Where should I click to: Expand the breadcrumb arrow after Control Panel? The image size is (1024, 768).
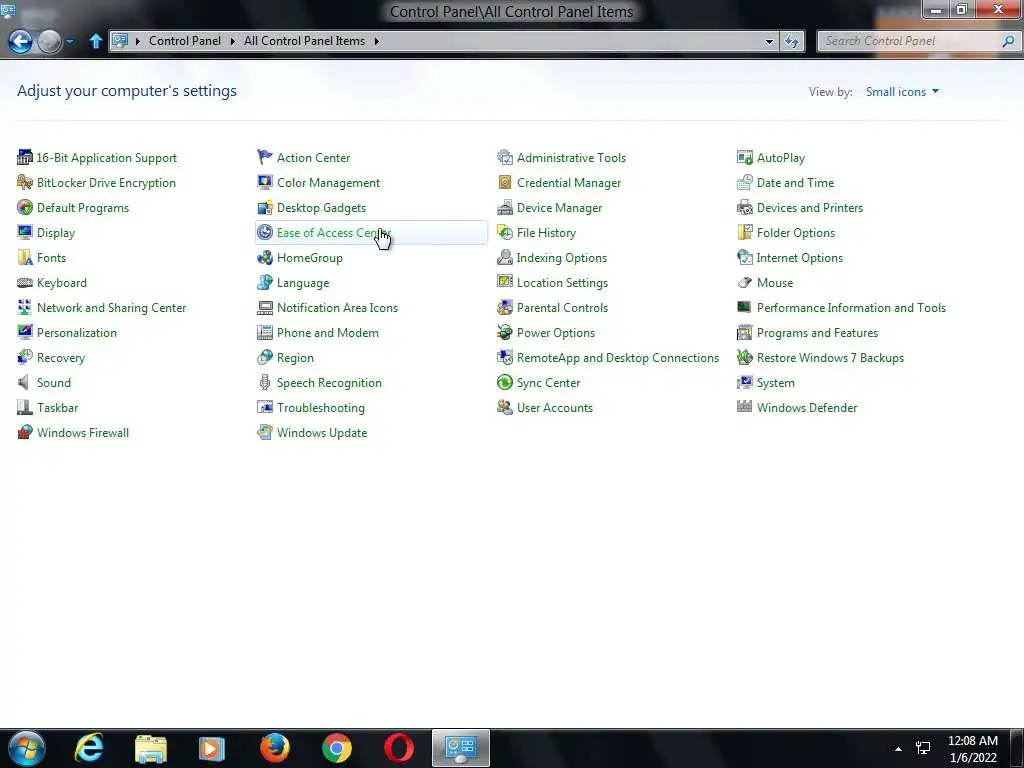[x=232, y=41]
